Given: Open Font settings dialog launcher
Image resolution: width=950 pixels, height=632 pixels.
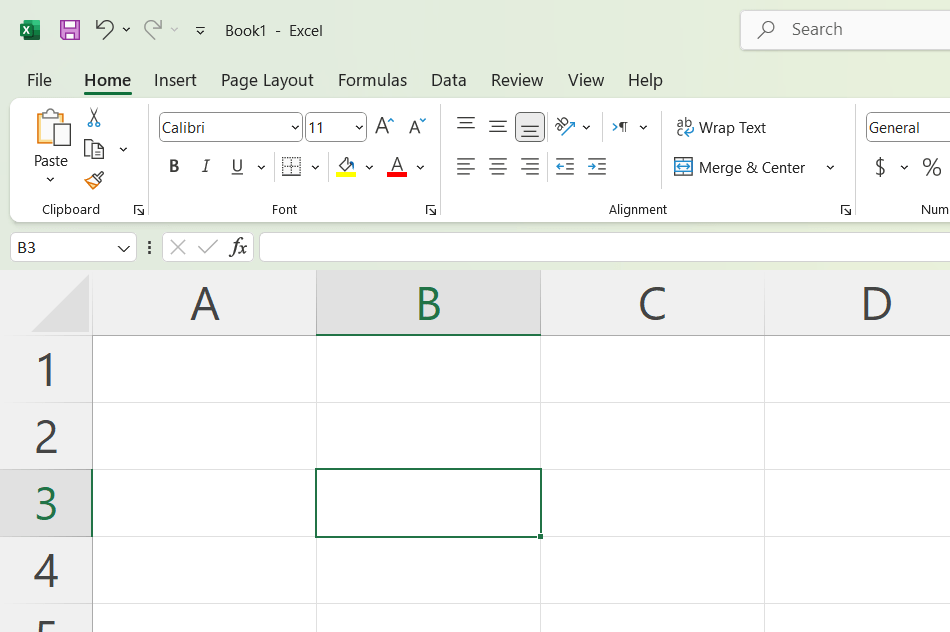Looking at the screenshot, I should pyautogui.click(x=431, y=210).
